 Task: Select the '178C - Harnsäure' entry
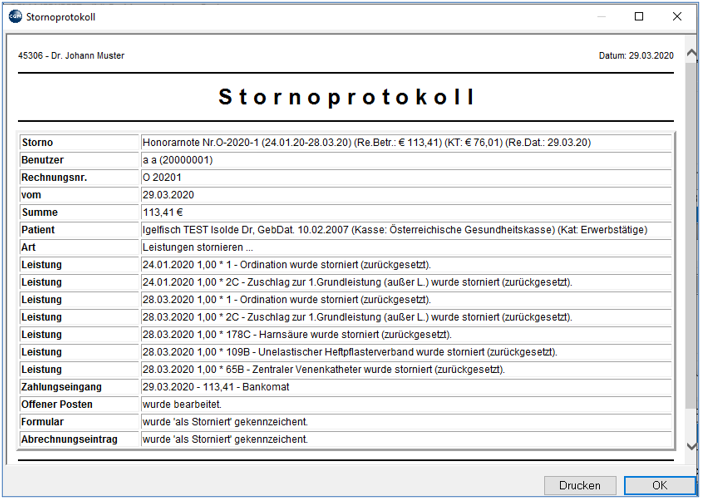(297, 334)
